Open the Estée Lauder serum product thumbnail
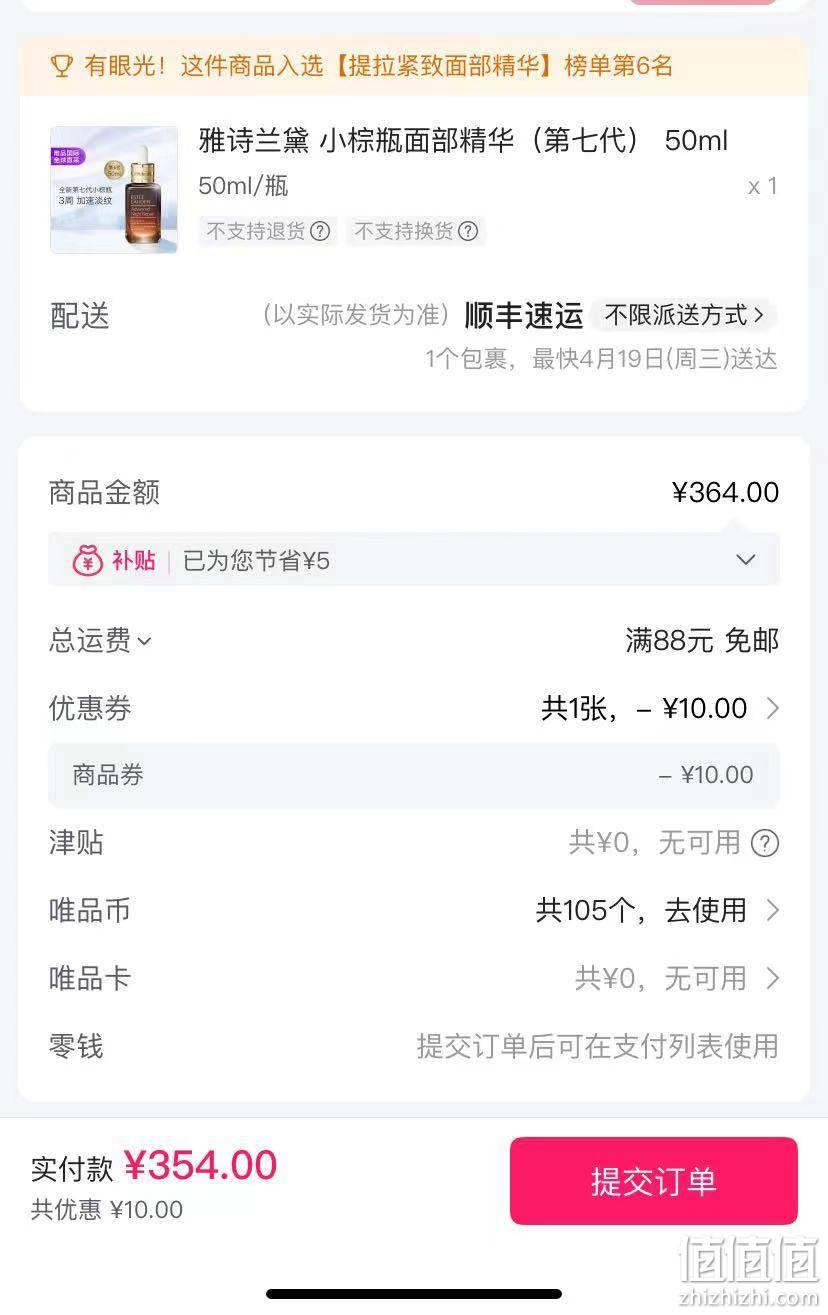 114,190
